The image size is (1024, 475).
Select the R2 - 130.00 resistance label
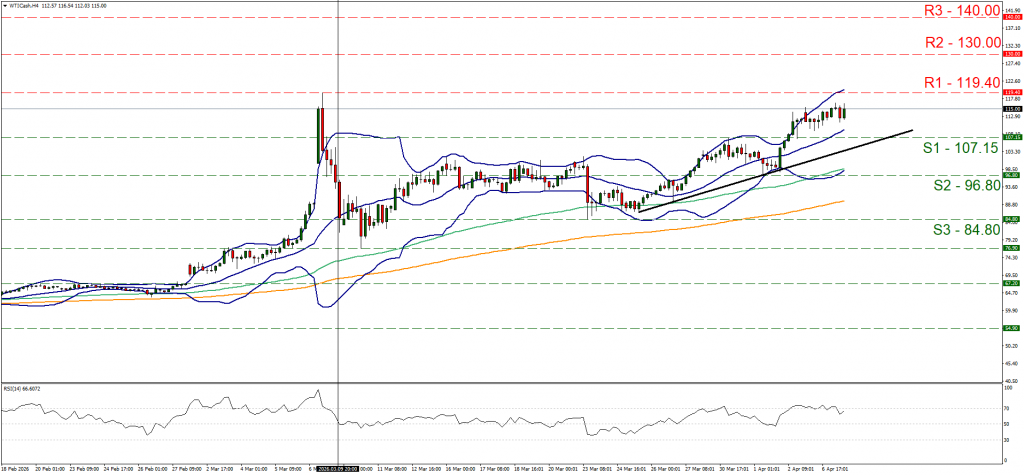tap(959, 42)
